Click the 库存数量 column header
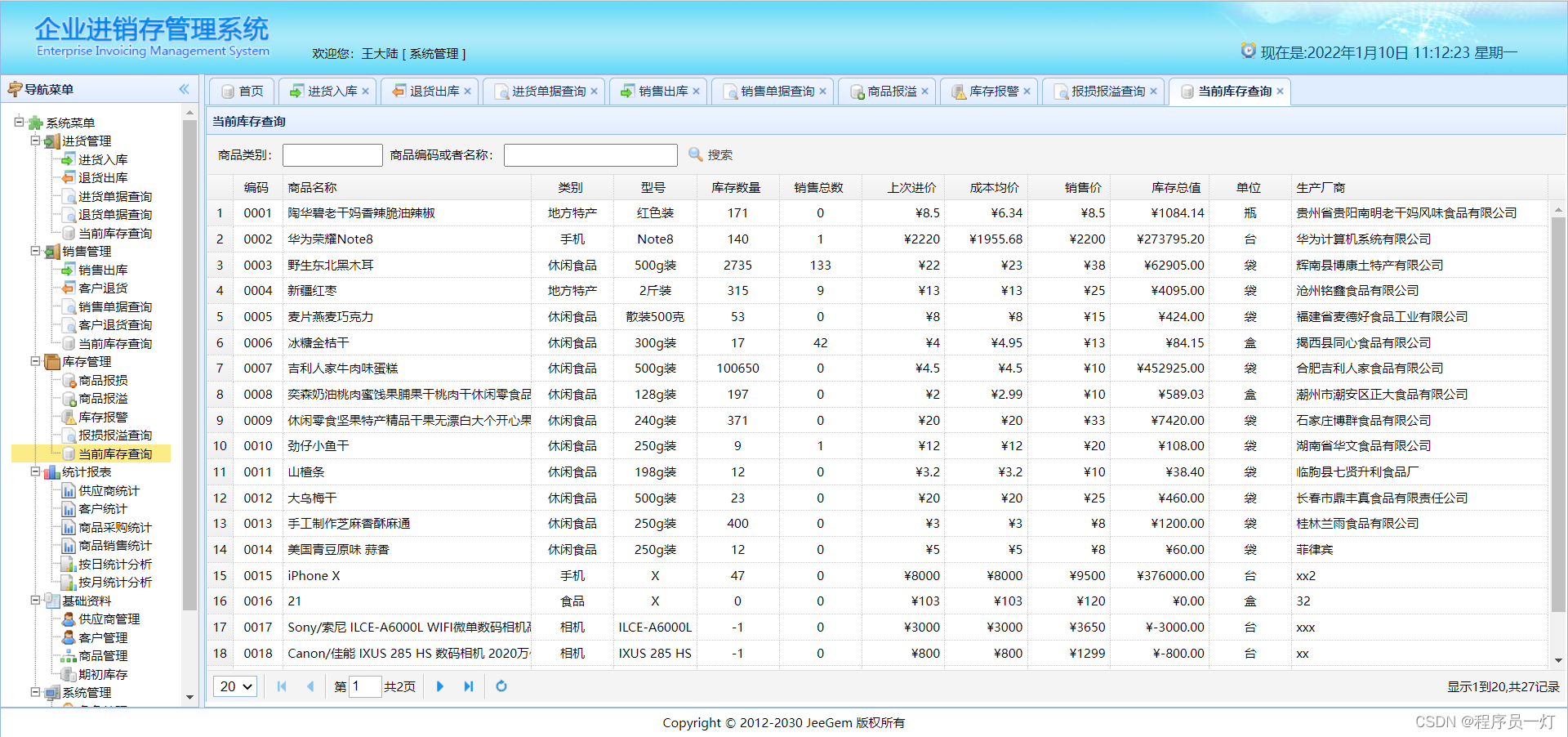Screen dimensions: 1568x737 (x=736, y=187)
